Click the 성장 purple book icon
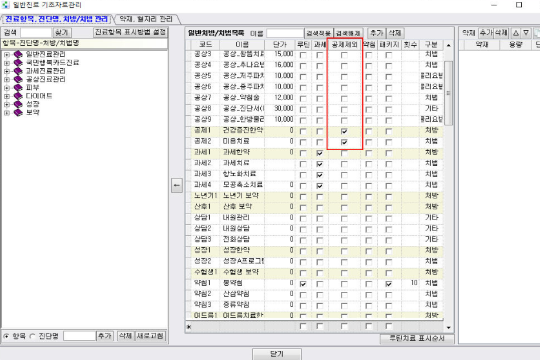The image size is (540, 360). [x=18, y=104]
